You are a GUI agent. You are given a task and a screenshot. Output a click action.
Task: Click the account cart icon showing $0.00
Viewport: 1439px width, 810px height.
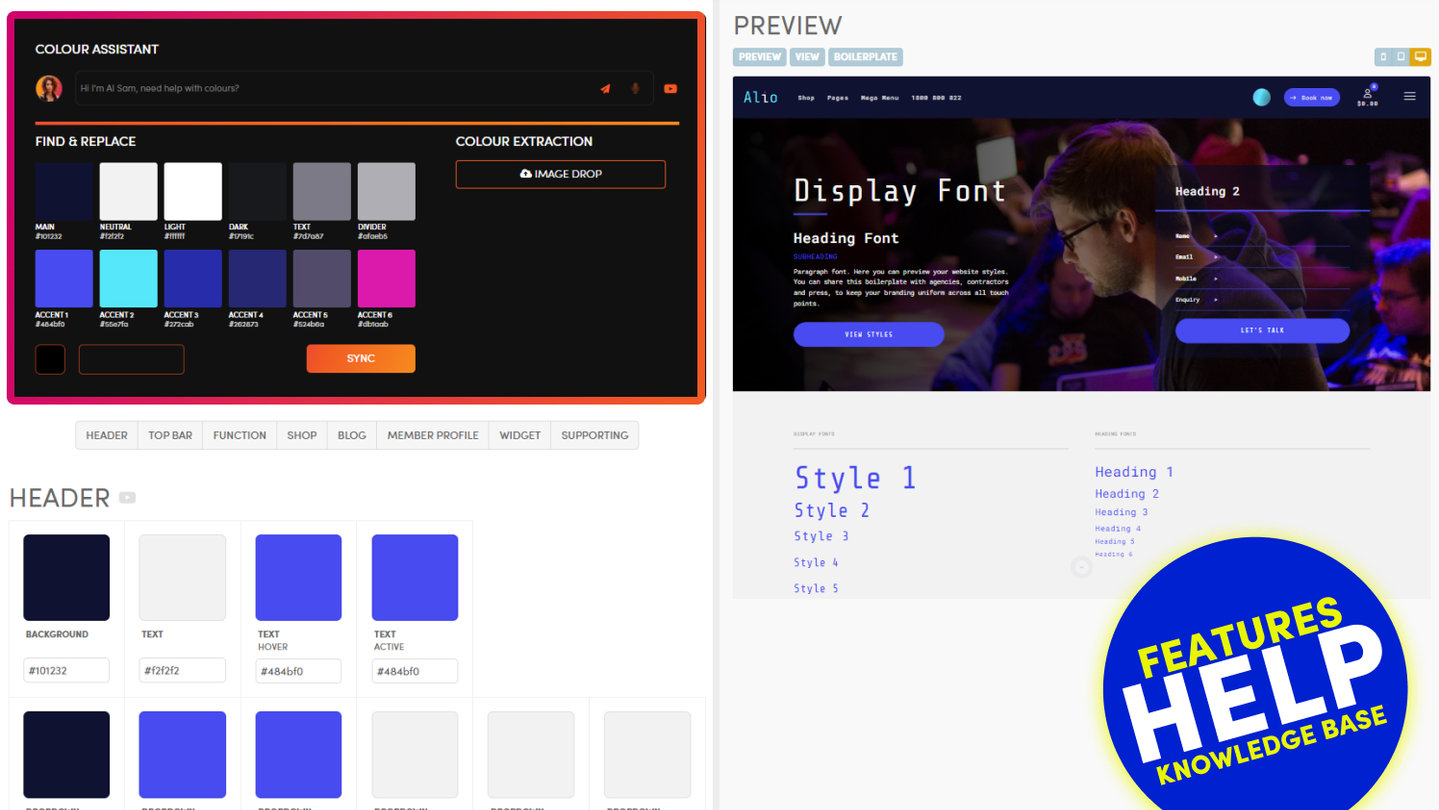pos(1367,97)
